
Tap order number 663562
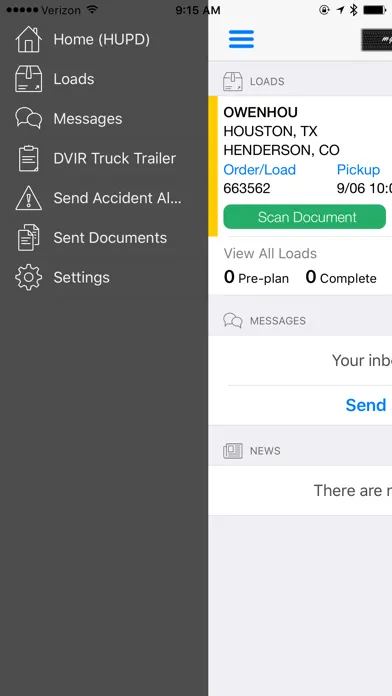tap(247, 189)
